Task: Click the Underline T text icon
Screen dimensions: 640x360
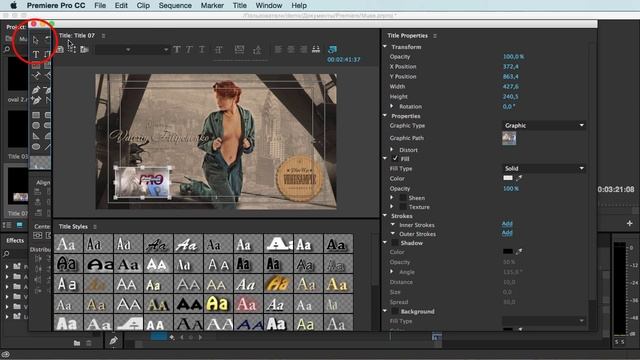Action: click(x=202, y=49)
